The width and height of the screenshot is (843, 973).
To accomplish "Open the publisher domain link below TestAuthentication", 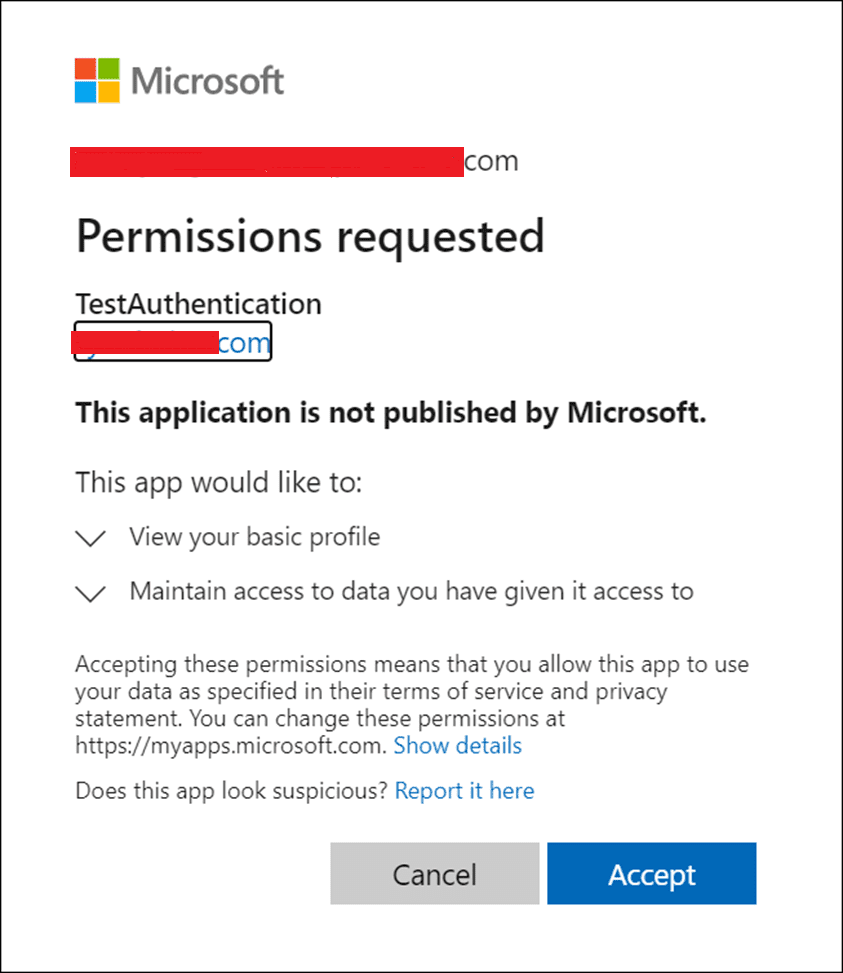I will pyautogui.click(x=173, y=342).
